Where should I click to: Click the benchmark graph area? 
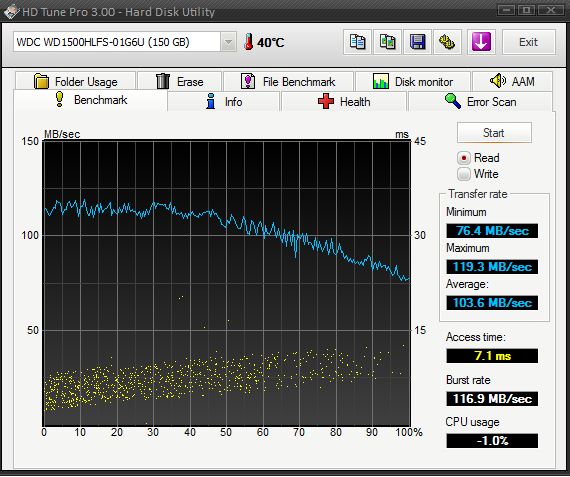point(227,283)
